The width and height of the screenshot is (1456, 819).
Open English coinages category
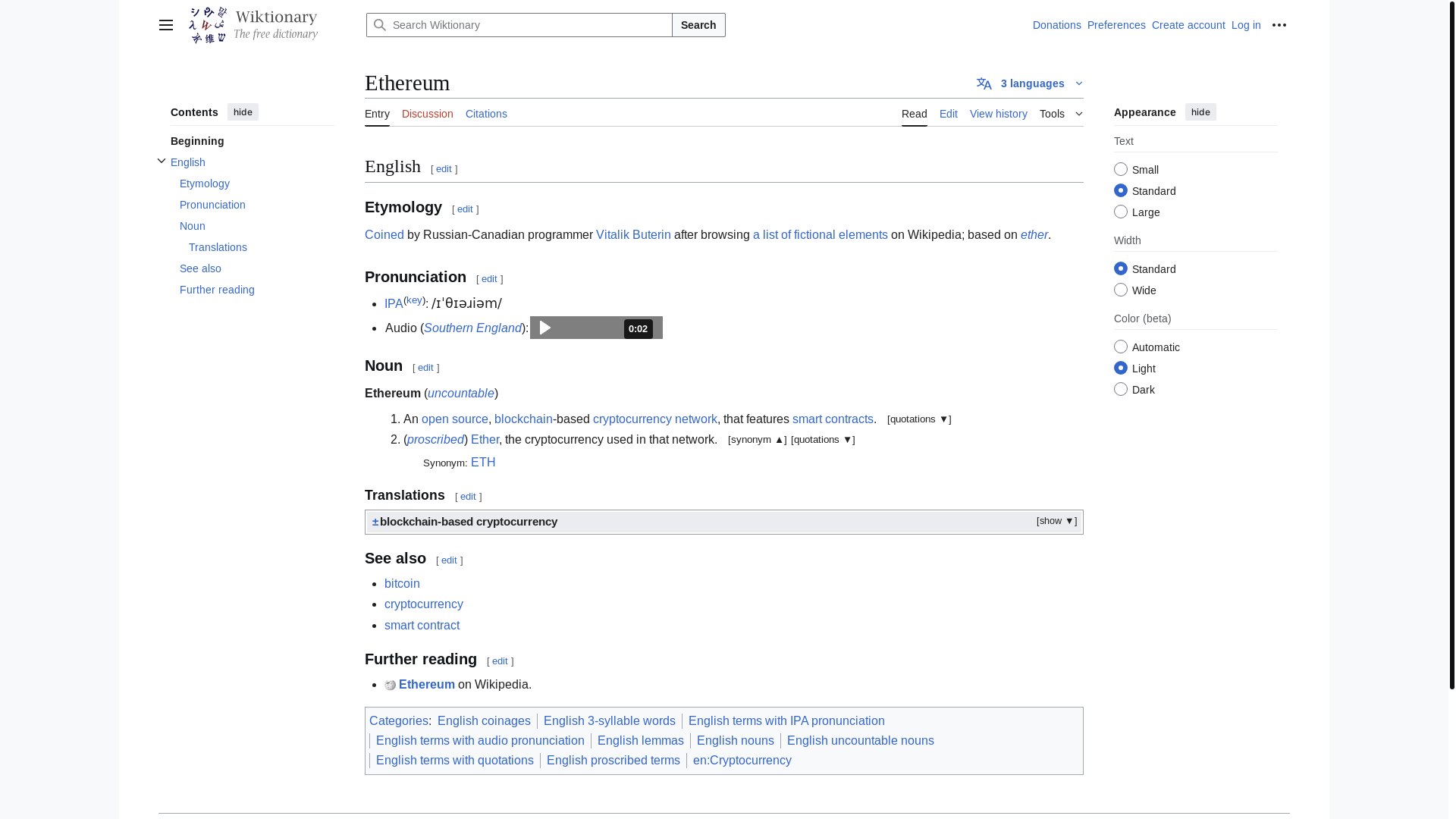[x=484, y=721]
